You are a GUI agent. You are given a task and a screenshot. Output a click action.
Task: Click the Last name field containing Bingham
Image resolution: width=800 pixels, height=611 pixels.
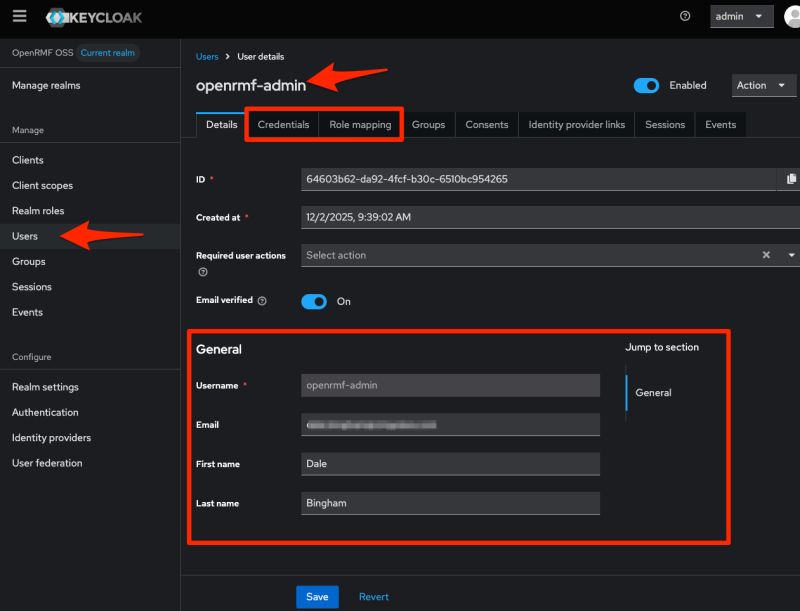pyautogui.click(x=451, y=503)
